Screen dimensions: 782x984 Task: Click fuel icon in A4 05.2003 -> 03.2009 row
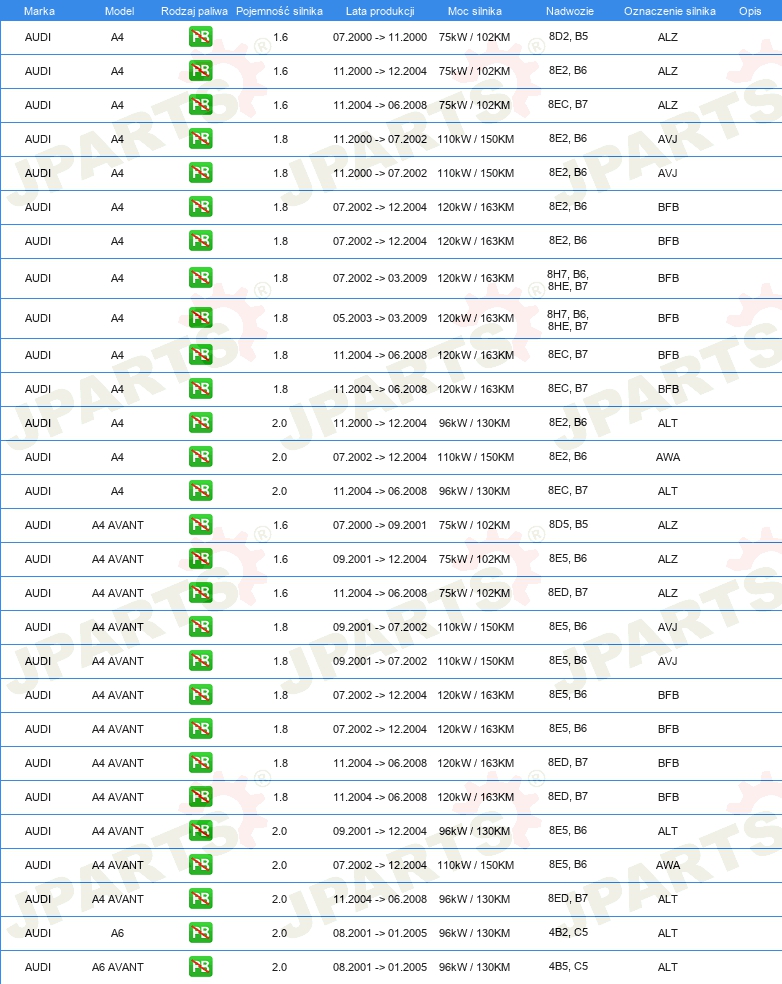pos(200,318)
